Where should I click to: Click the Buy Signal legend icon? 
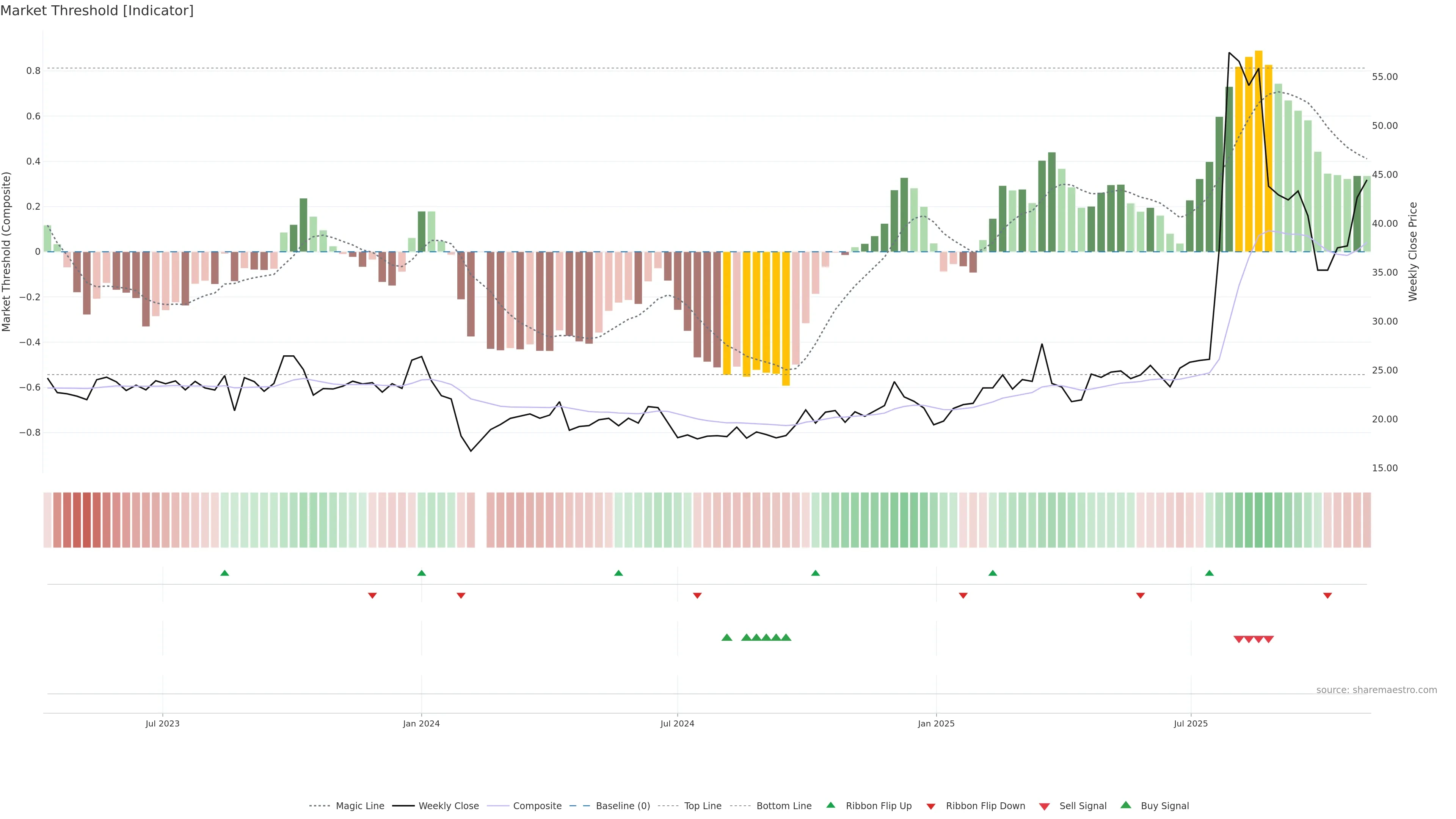tap(1125, 805)
